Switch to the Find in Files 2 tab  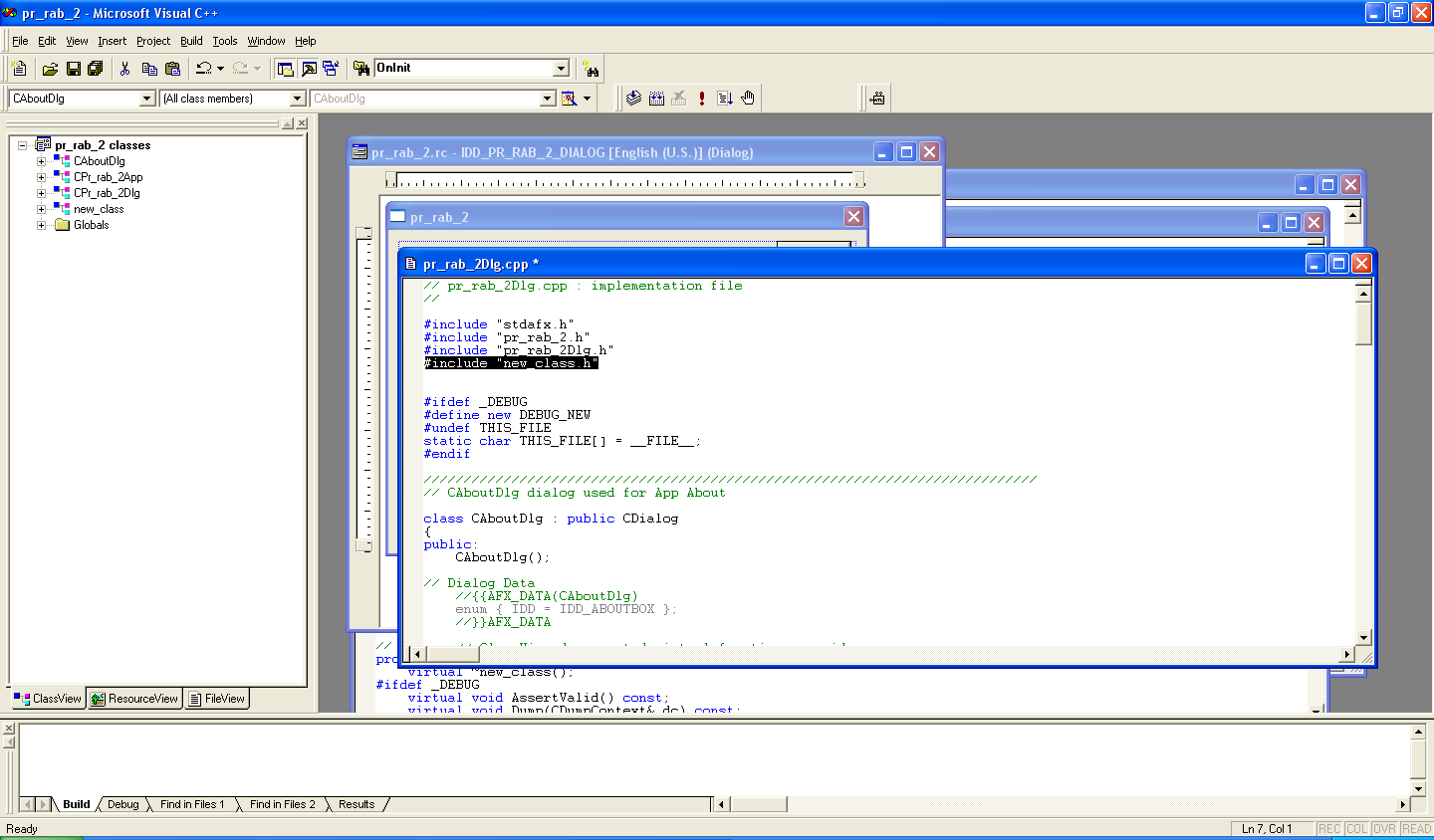pyautogui.click(x=282, y=804)
